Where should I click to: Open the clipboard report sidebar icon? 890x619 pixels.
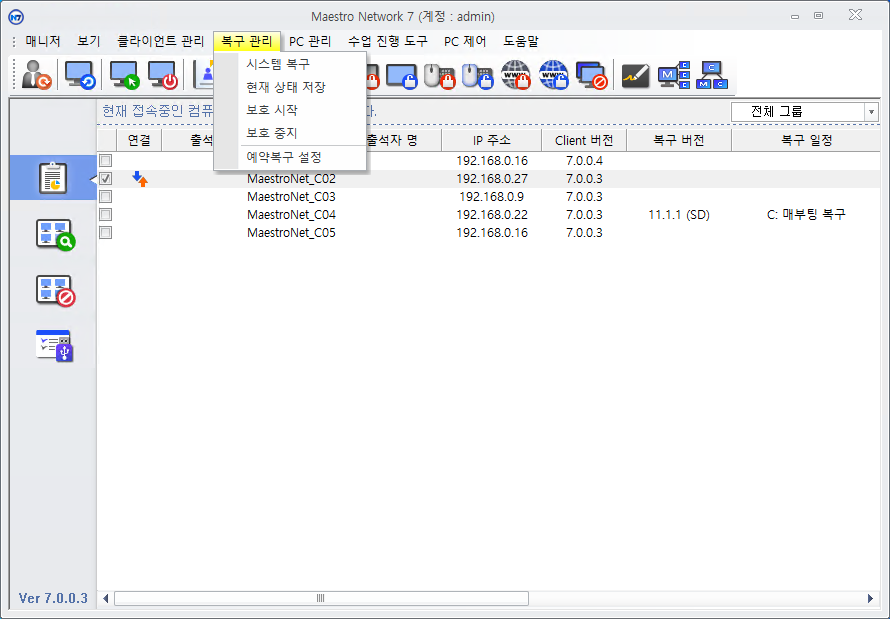53,178
